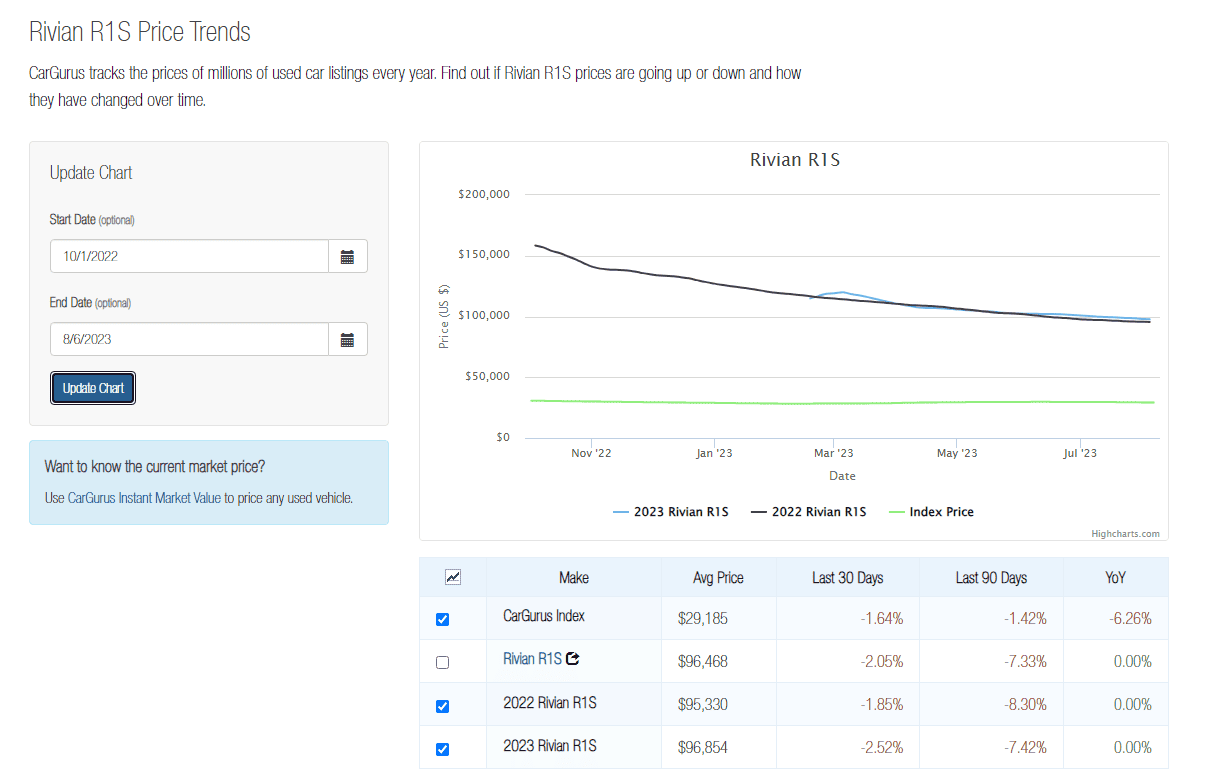Click the Last 90 Days column header
This screenshot has width=1212, height=782.
coord(992,577)
